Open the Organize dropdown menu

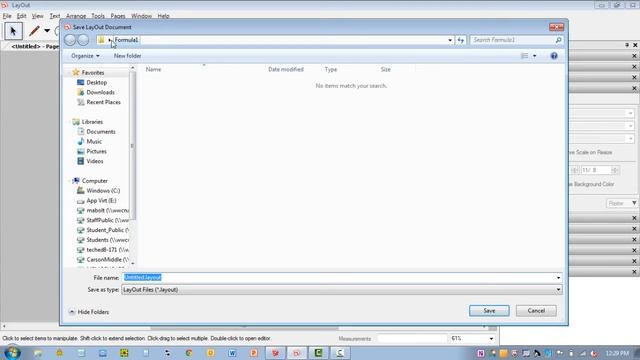pyautogui.click(x=85, y=56)
